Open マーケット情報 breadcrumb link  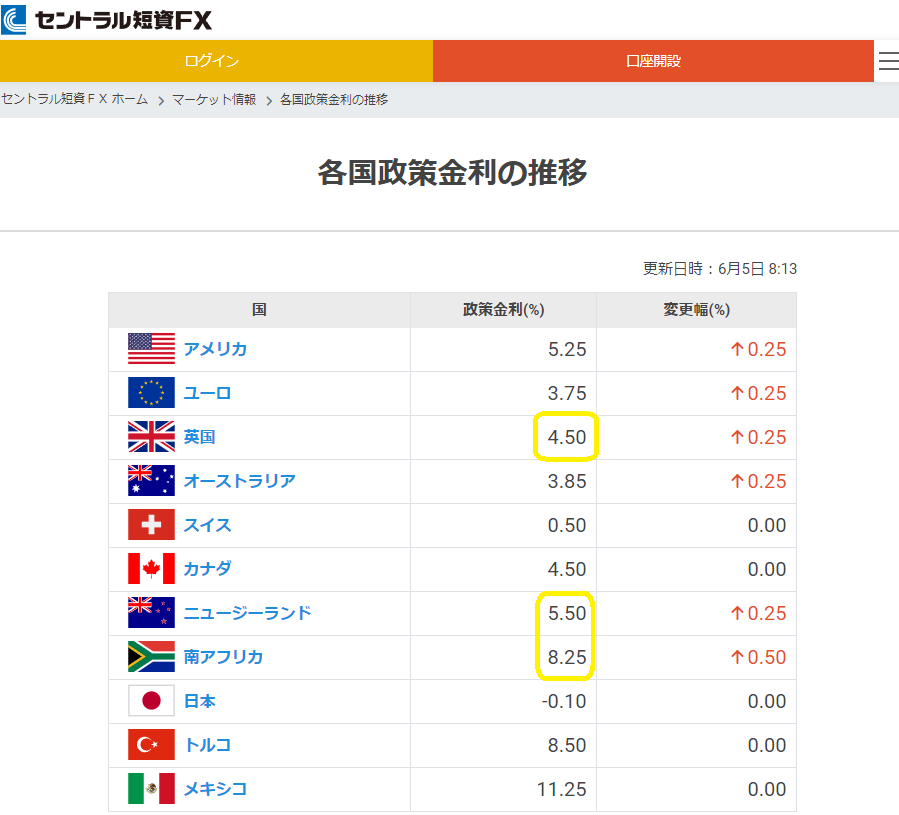[214, 99]
